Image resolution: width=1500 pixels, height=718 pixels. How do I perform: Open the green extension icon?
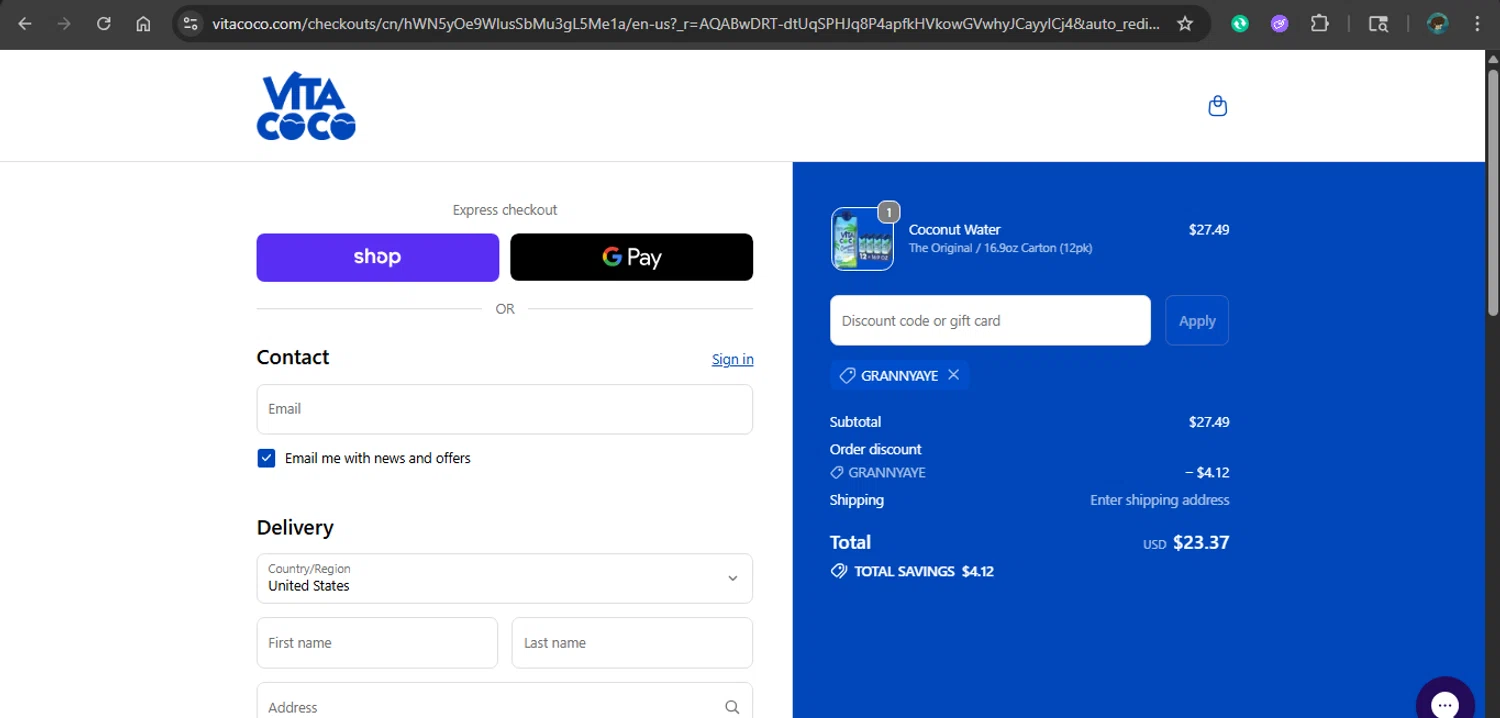[1240, 24]
